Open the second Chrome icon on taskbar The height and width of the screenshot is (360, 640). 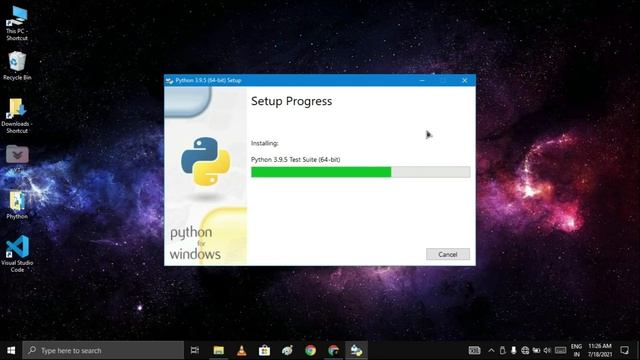[x=333, y=351]
